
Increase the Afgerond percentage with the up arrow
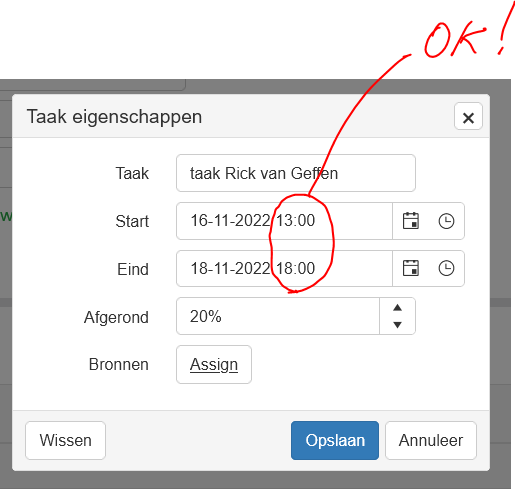coord(397,308)
